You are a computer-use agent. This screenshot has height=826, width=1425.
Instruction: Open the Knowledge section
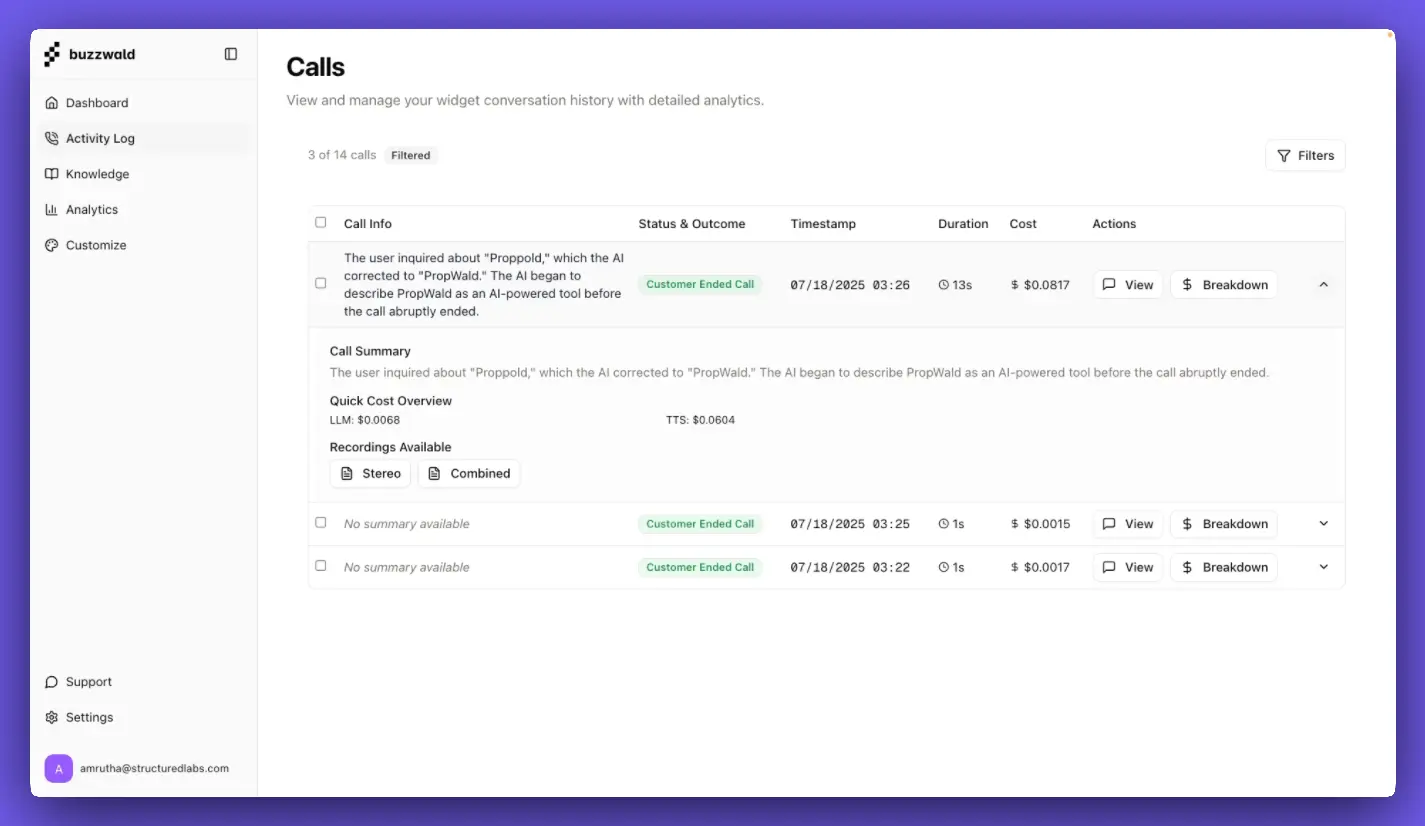click(x=97, y=173)
